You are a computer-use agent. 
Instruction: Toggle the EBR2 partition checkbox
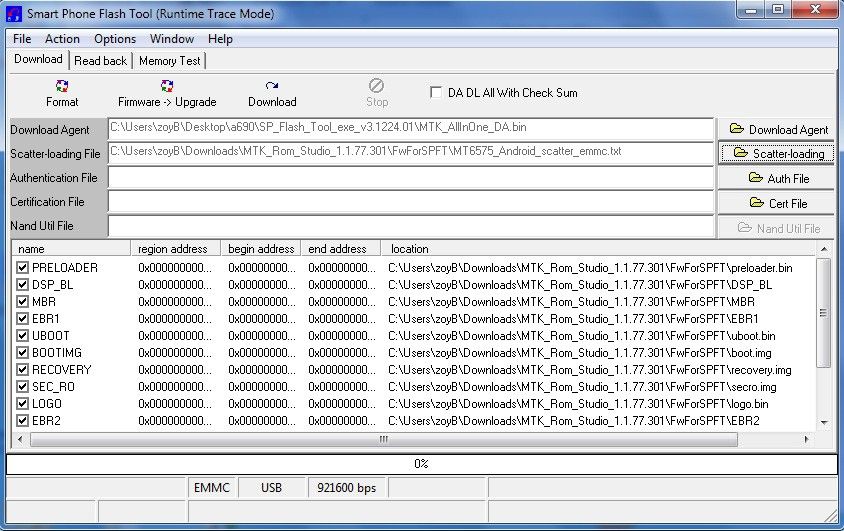[22, 421]
